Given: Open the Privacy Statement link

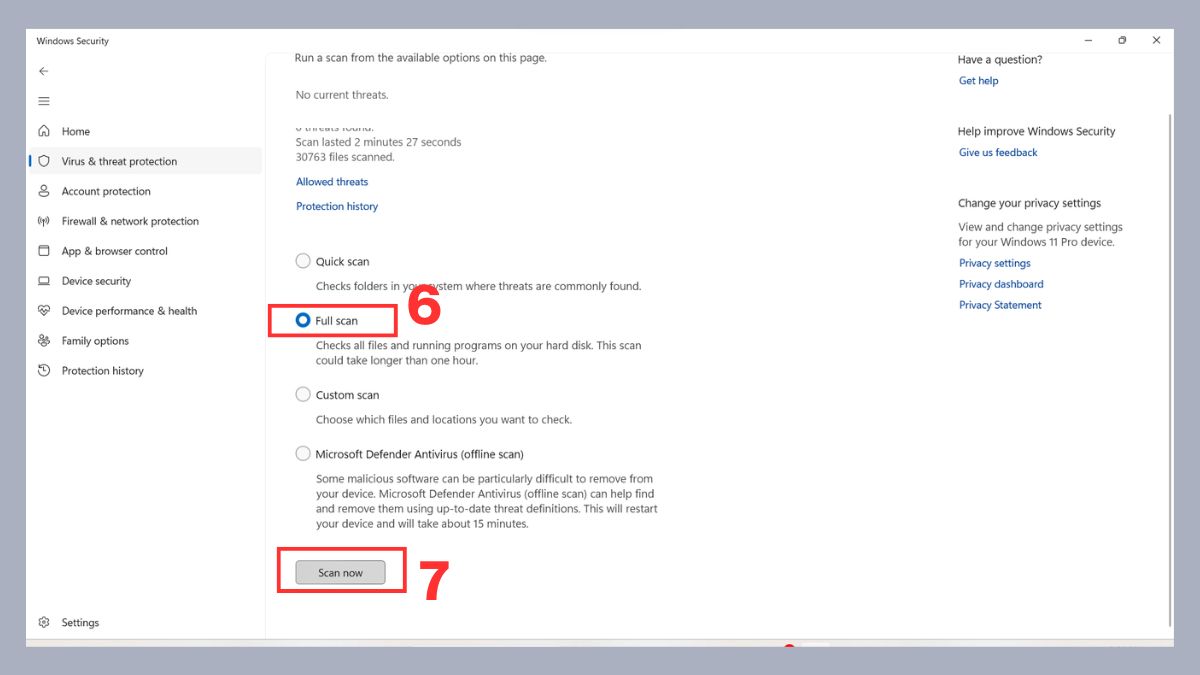Looking at the screenshot, I should (1000, 305).
